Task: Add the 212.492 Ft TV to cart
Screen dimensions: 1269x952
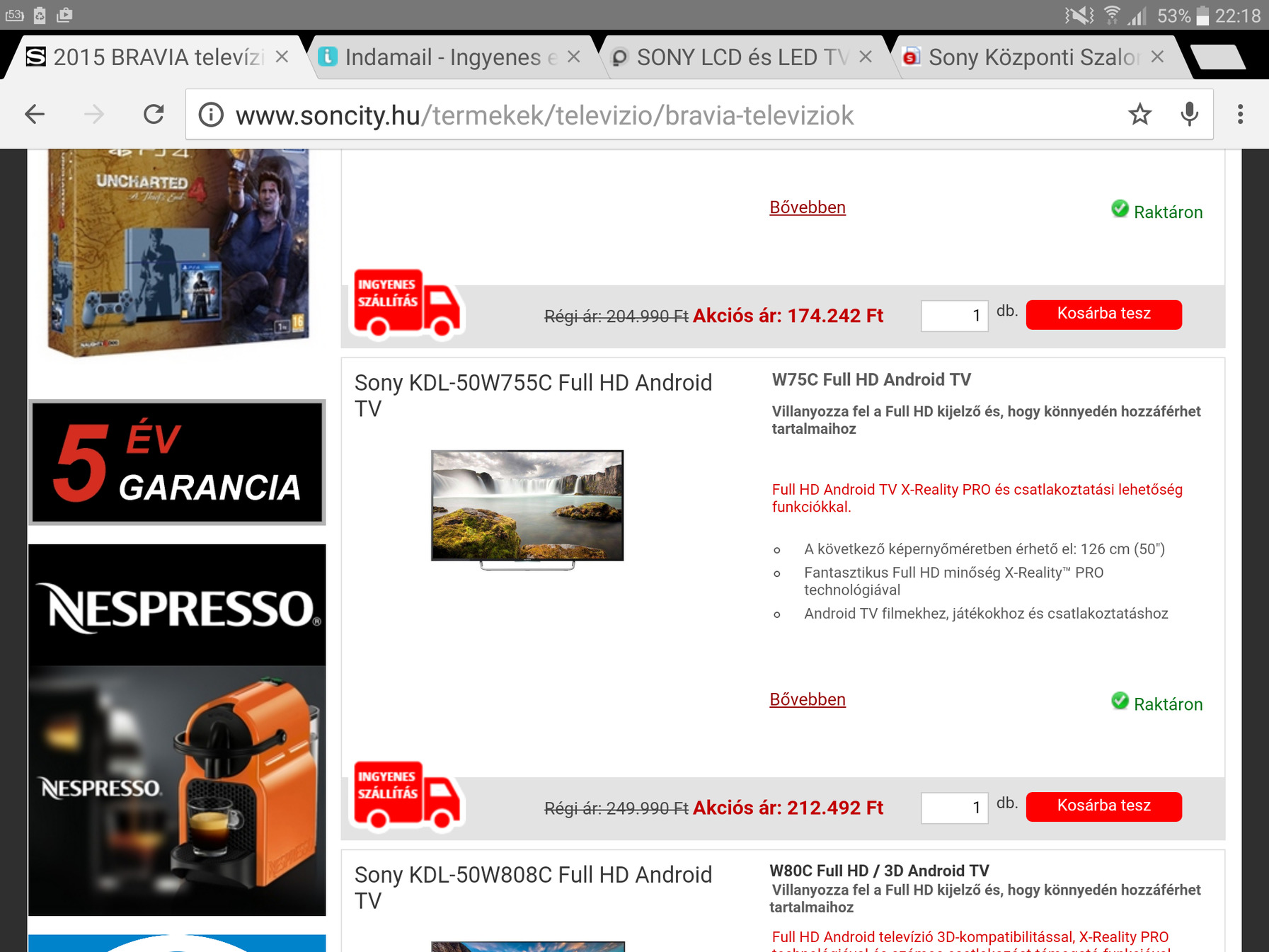Action: click(1103, 806)
